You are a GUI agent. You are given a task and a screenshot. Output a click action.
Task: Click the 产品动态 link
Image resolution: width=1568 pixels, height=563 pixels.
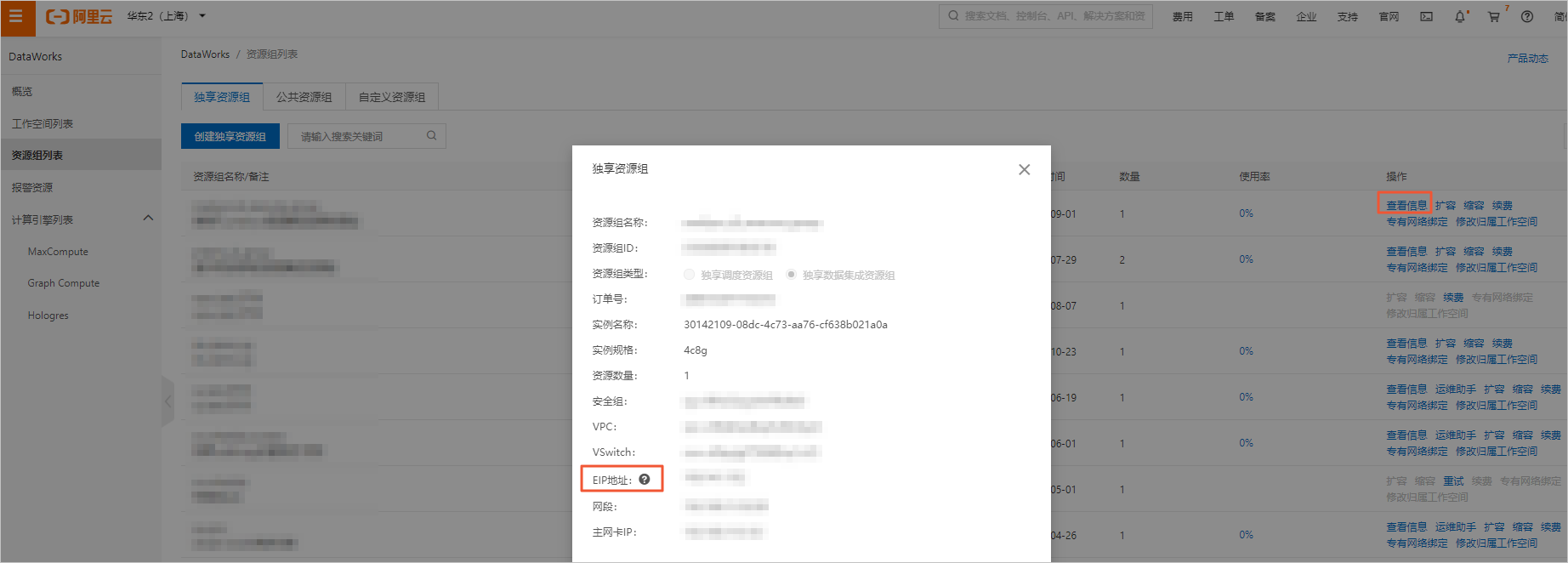click(1527, 59)
